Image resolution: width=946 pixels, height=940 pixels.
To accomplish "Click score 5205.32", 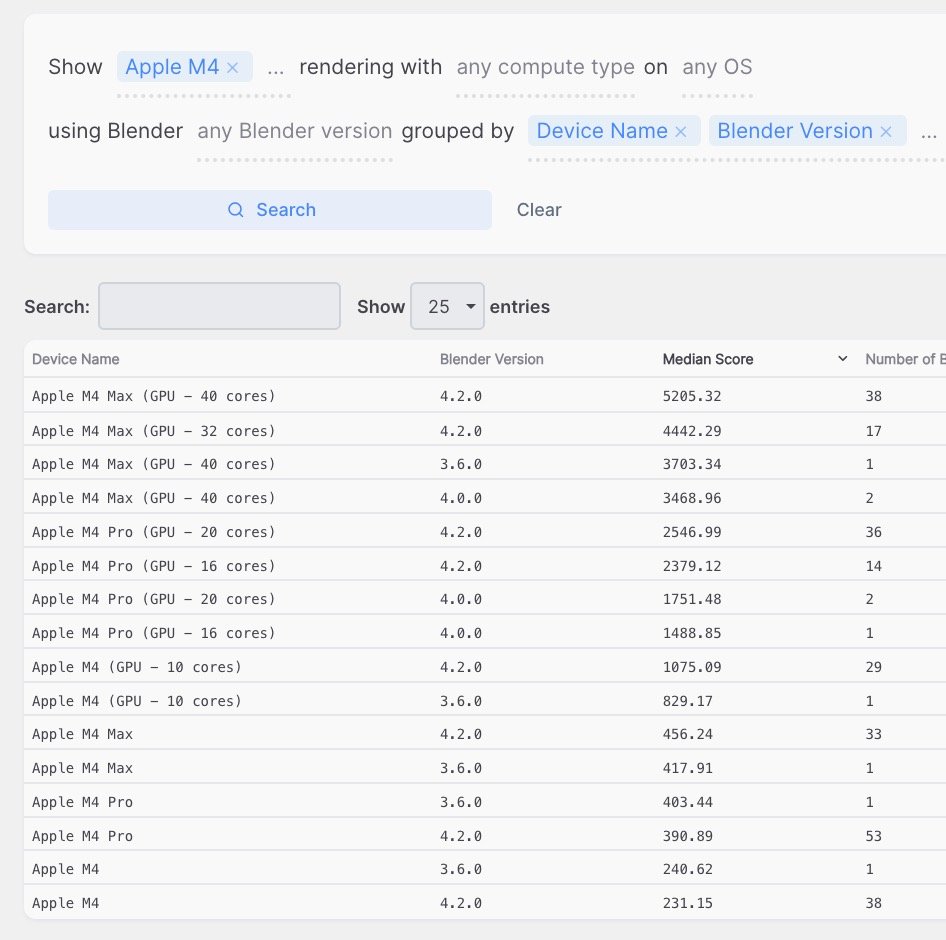I will (x=692, y=396).
